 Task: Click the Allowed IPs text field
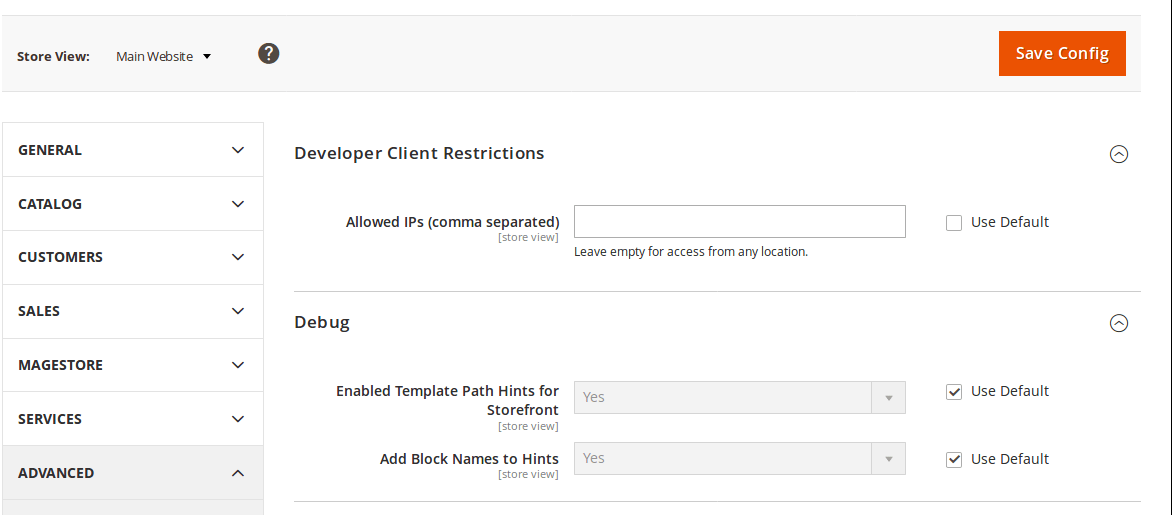pyautogui.click(x=739, y=222)
